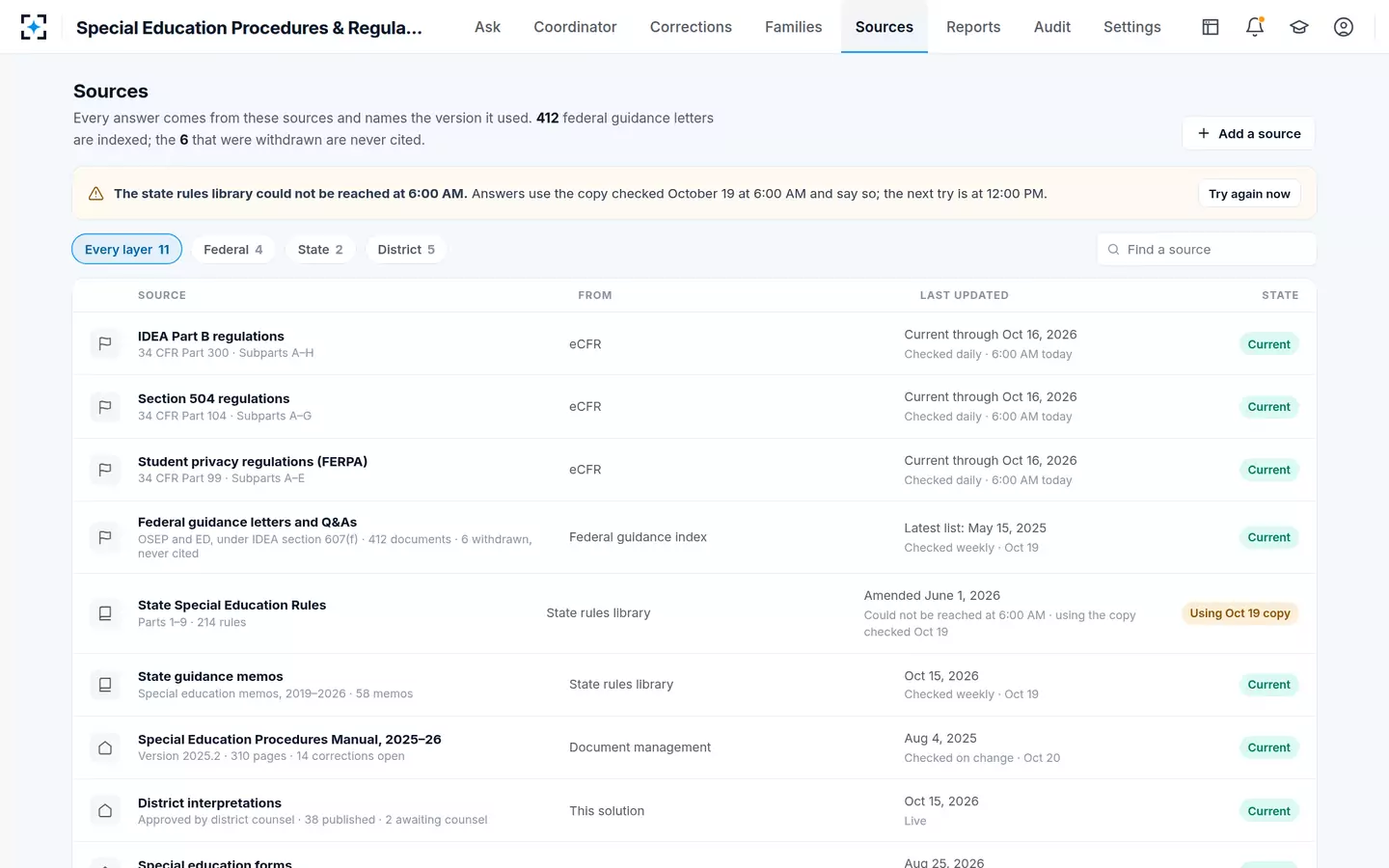Go to Settings tab
This screenshot has width=1389, height=868.
(1132, 27)
